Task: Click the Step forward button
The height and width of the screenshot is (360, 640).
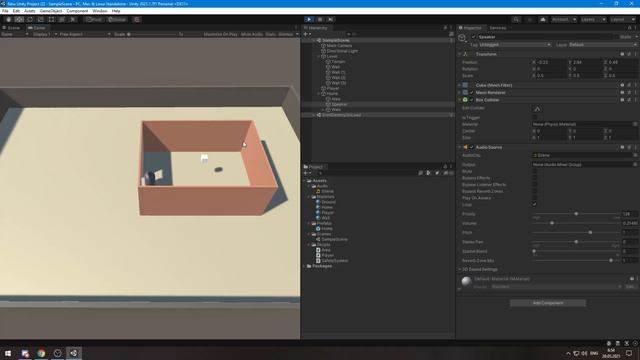Action: point(331,20)
